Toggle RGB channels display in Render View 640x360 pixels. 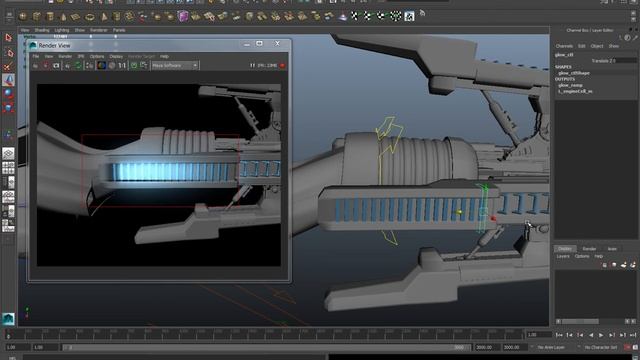pyautogui.click(x=101, y=65)
